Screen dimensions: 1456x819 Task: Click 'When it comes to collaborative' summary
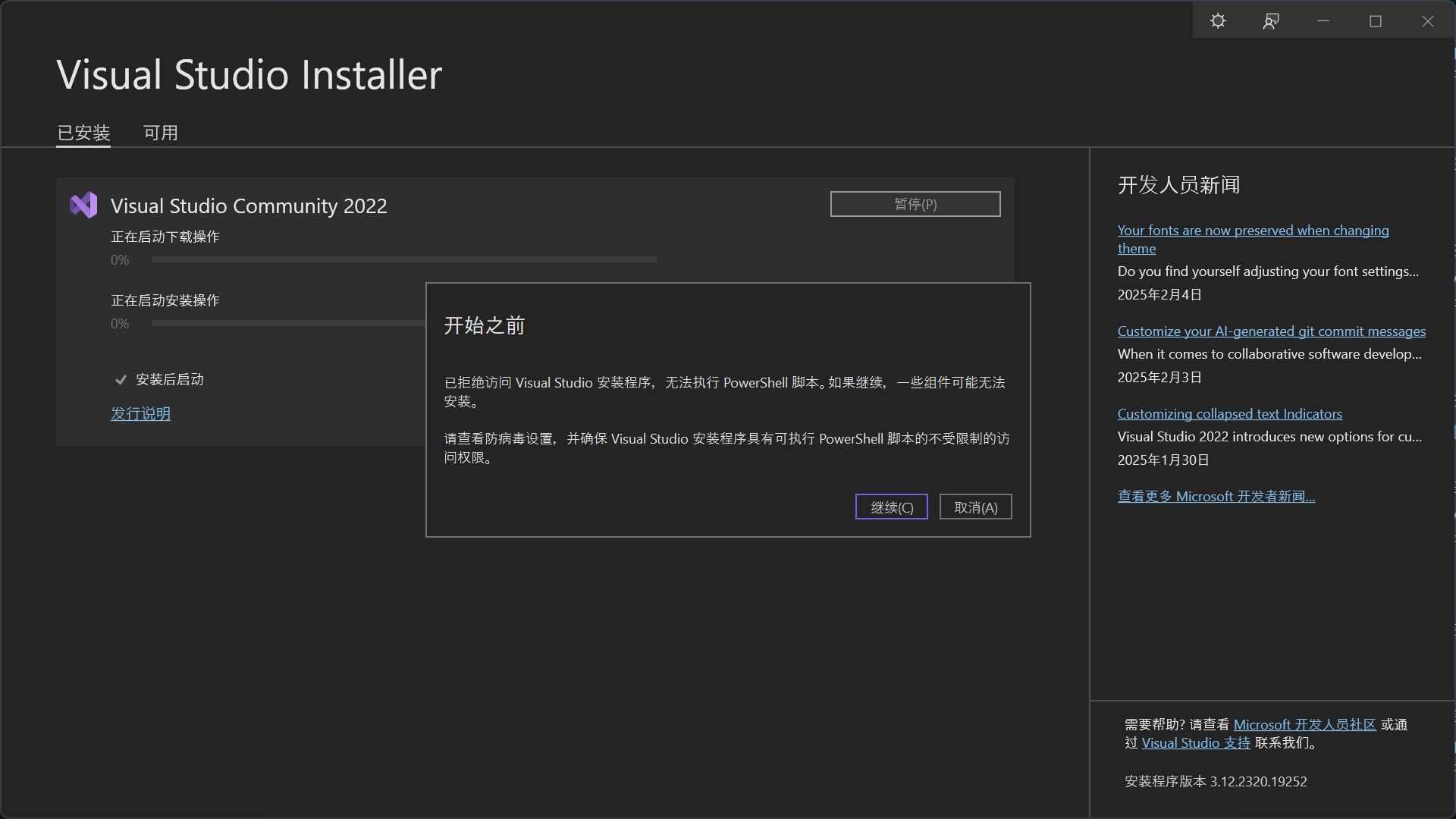[x=1269, y=354]
